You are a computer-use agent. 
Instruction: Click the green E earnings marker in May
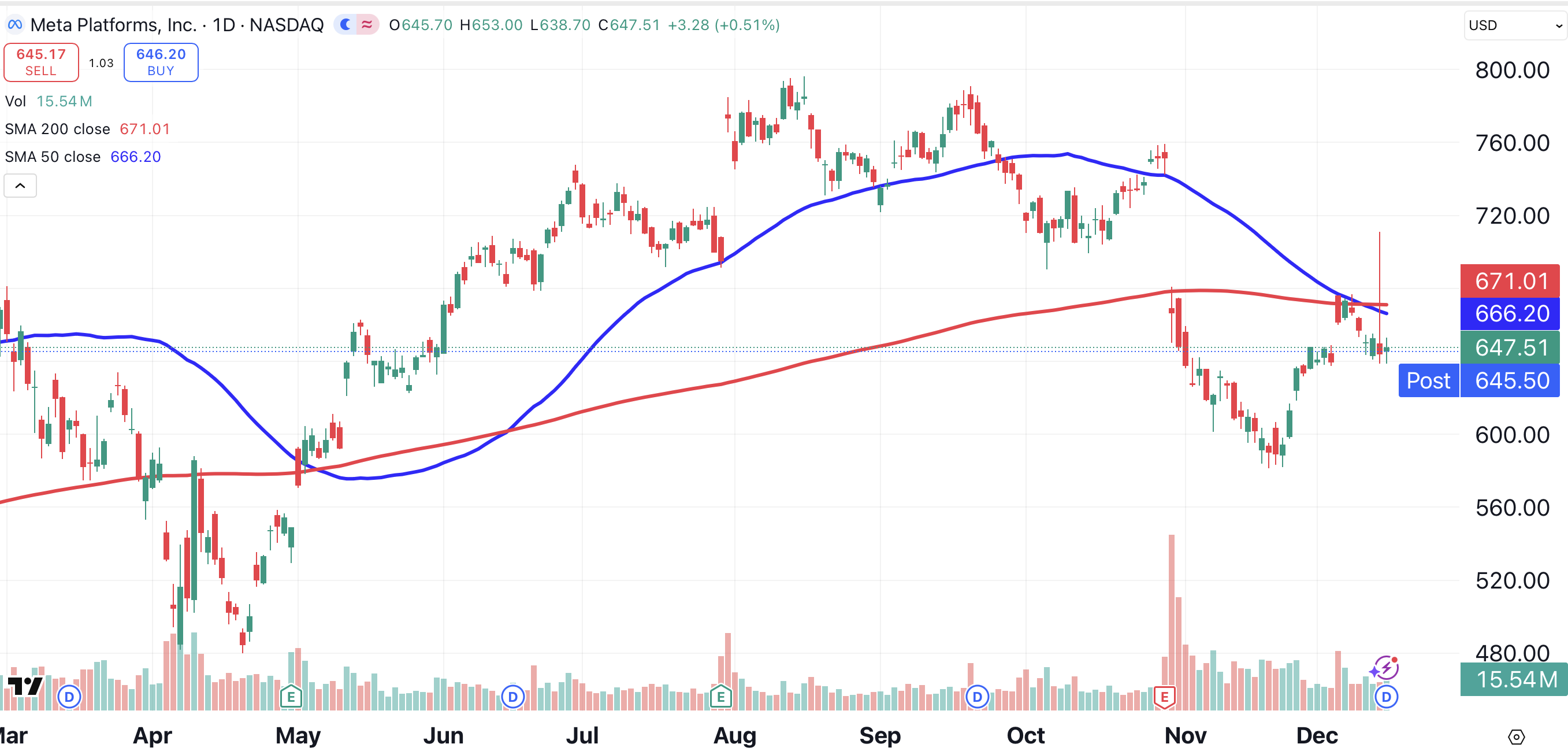[x=291, y=697]
